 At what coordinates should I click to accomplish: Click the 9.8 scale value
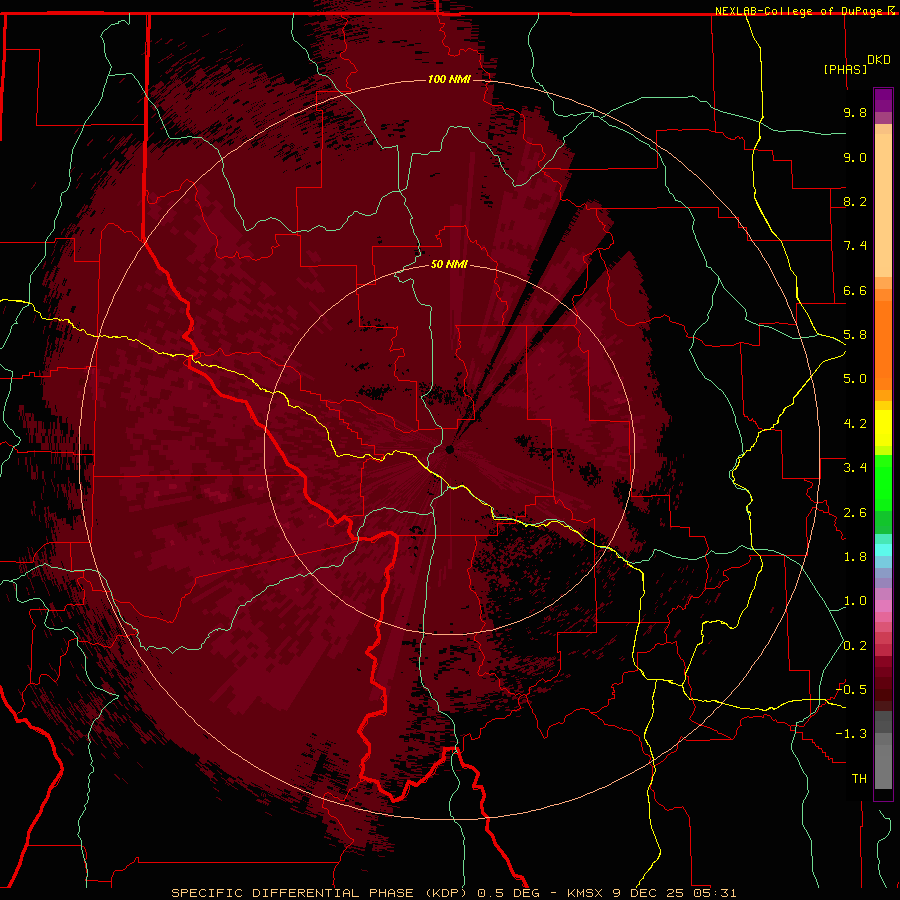[855, 112]
